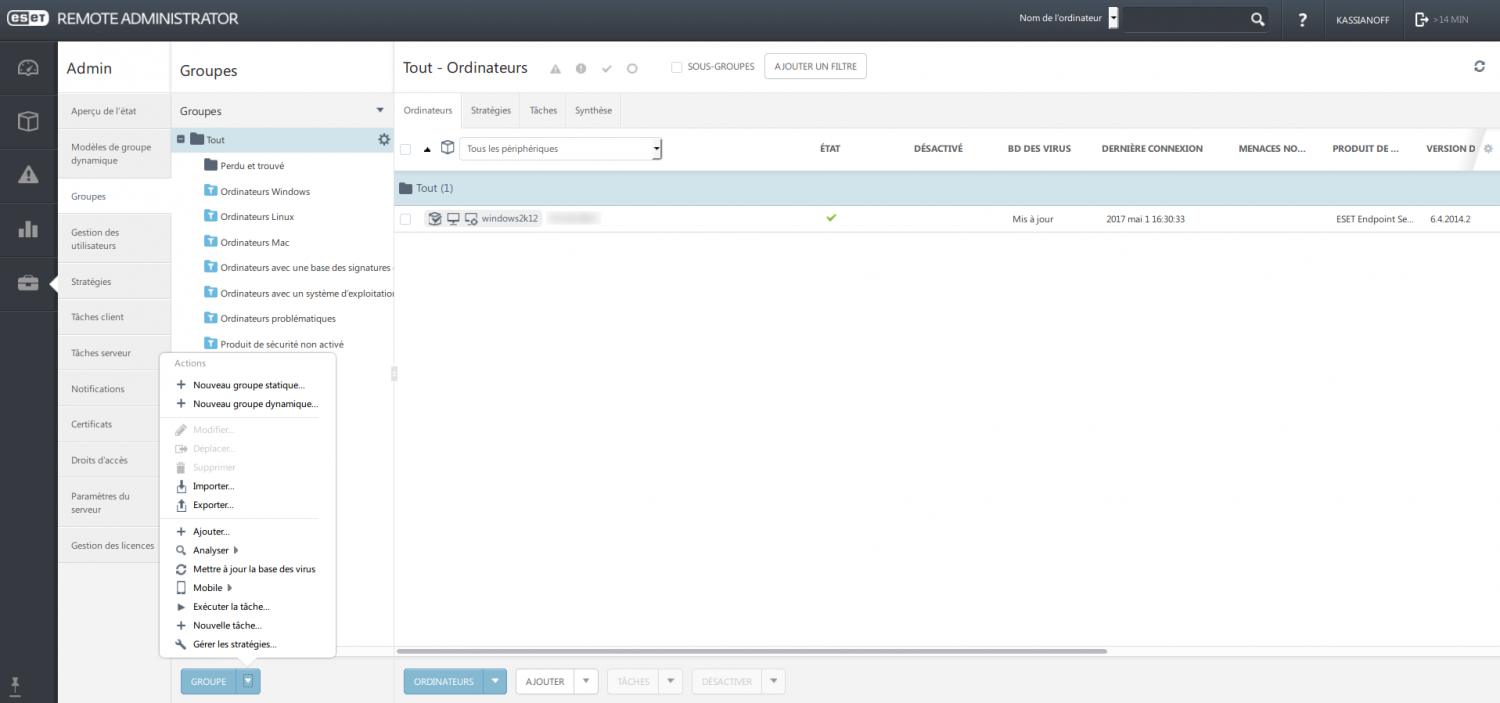Click the Admin briefcase icon in sidebar
The height and width of the screenshot is (703, 1500).
point(28,283)
